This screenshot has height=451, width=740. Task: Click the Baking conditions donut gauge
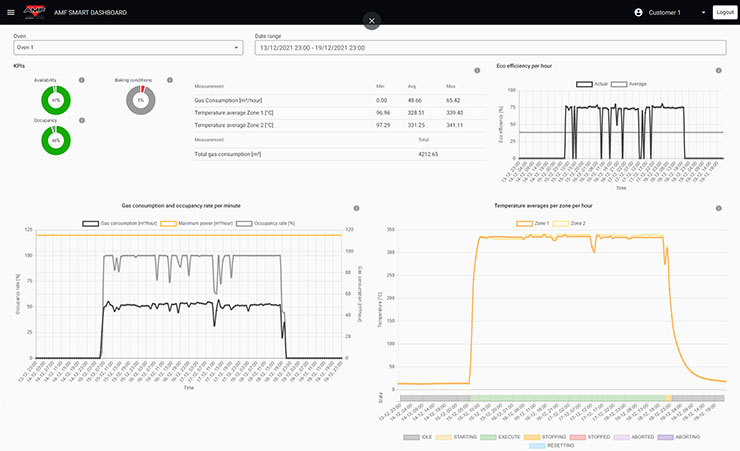coord(141,100)
